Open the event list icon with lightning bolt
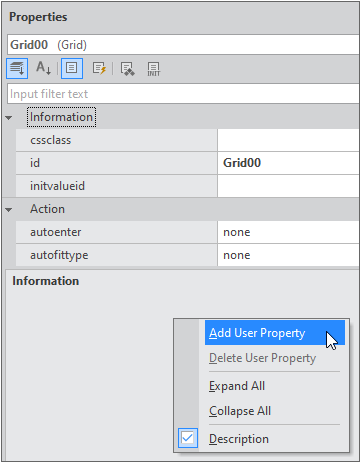This screenshot has width=360, height=462. click(99, 68)
